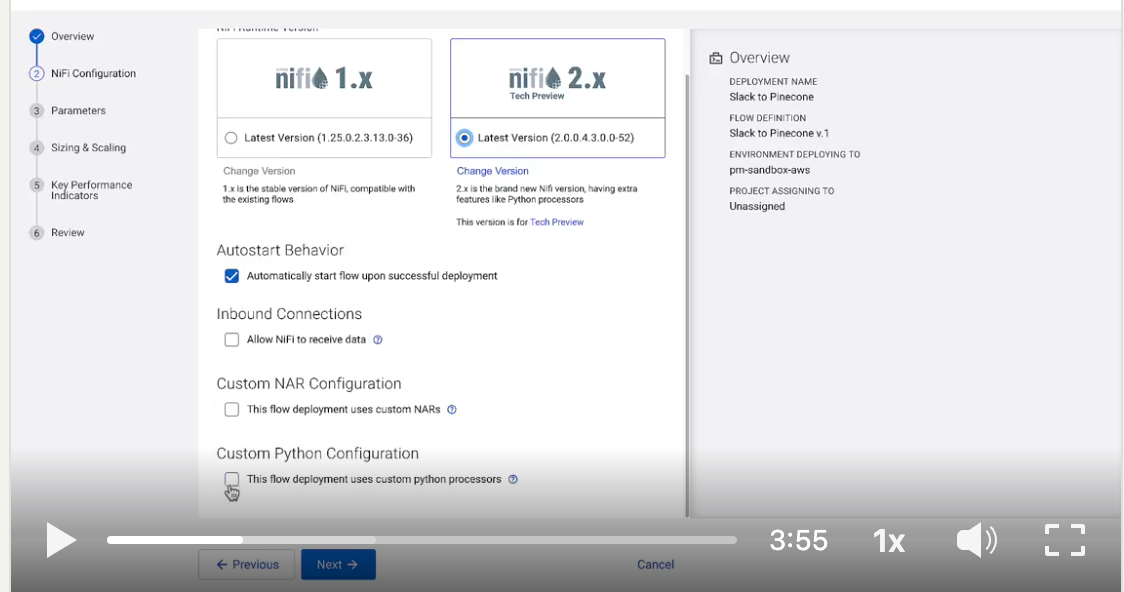Select the NiFi 1.x runtime card

pos(323,80)
